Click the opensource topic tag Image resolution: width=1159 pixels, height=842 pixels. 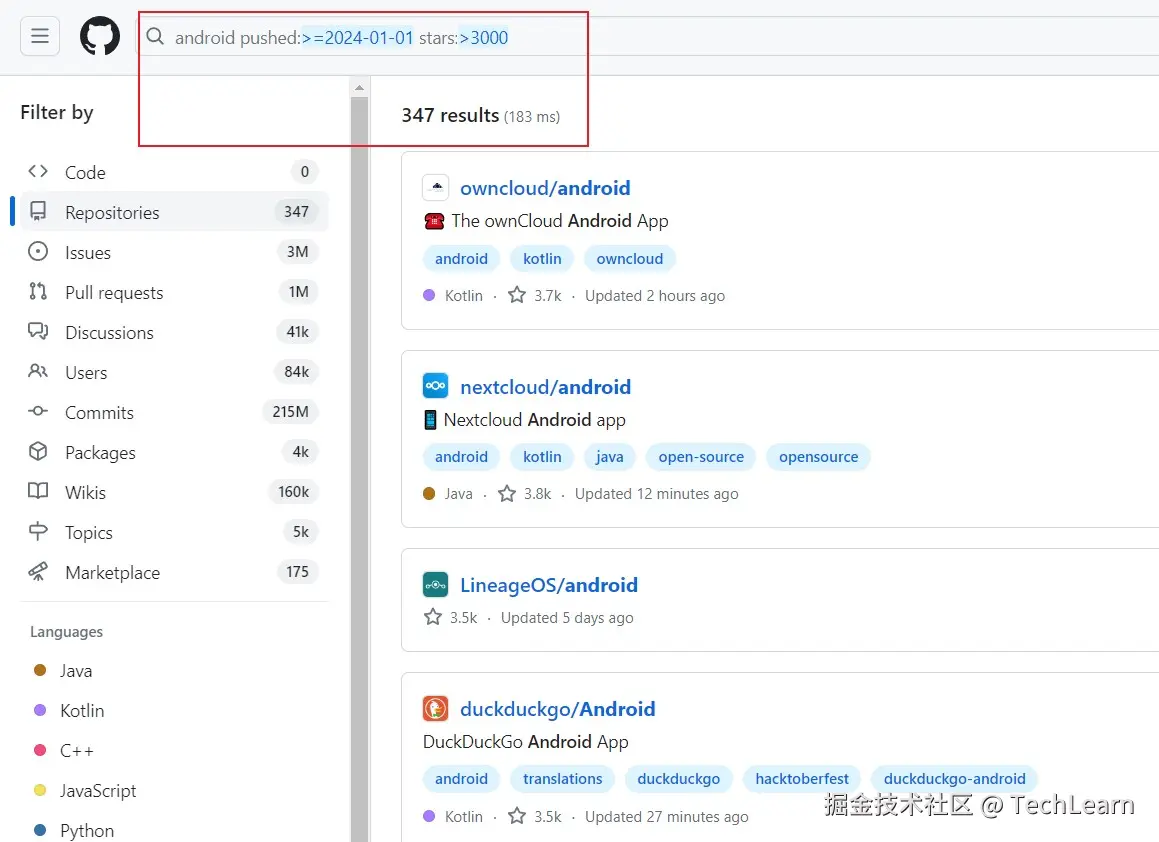[818, 457]
